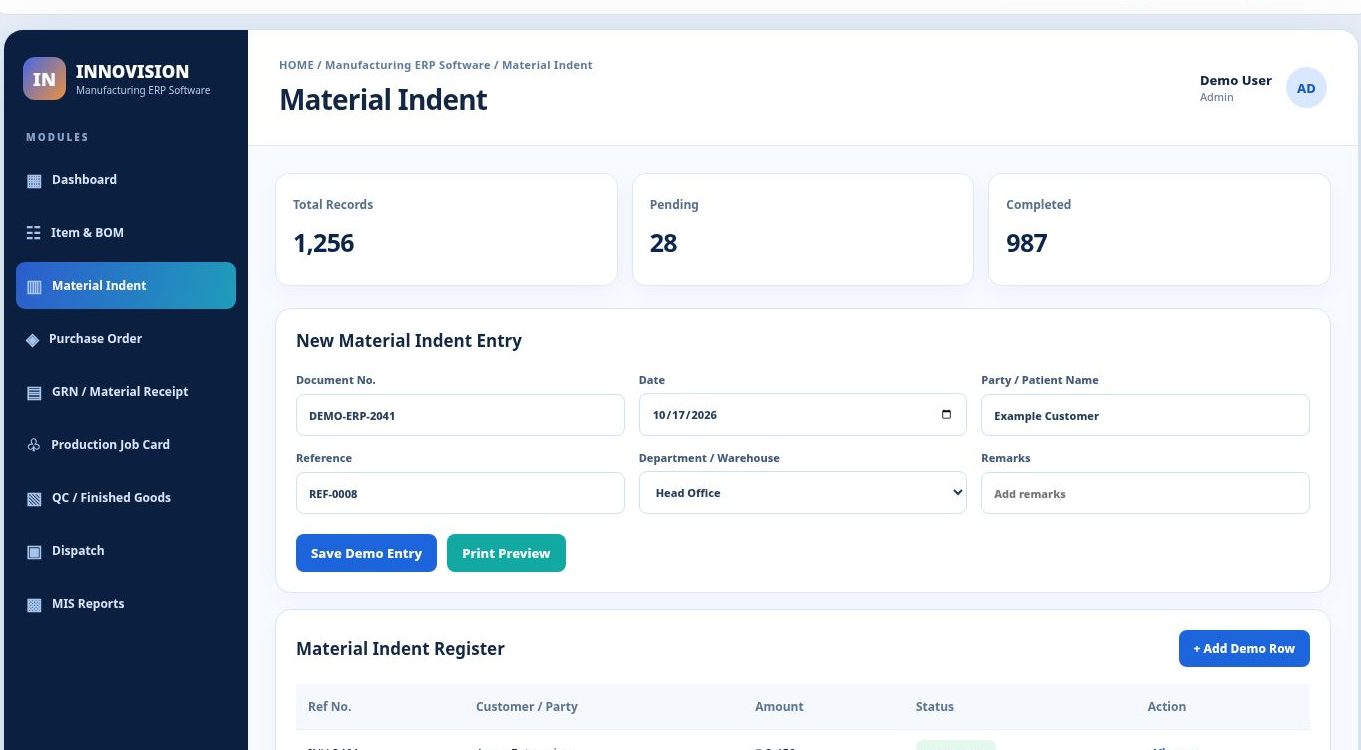Image resolution: width=1361 pixels, height=750 pixels.
Task: Click the Amount column header
Action: click(x=779, y=706)
